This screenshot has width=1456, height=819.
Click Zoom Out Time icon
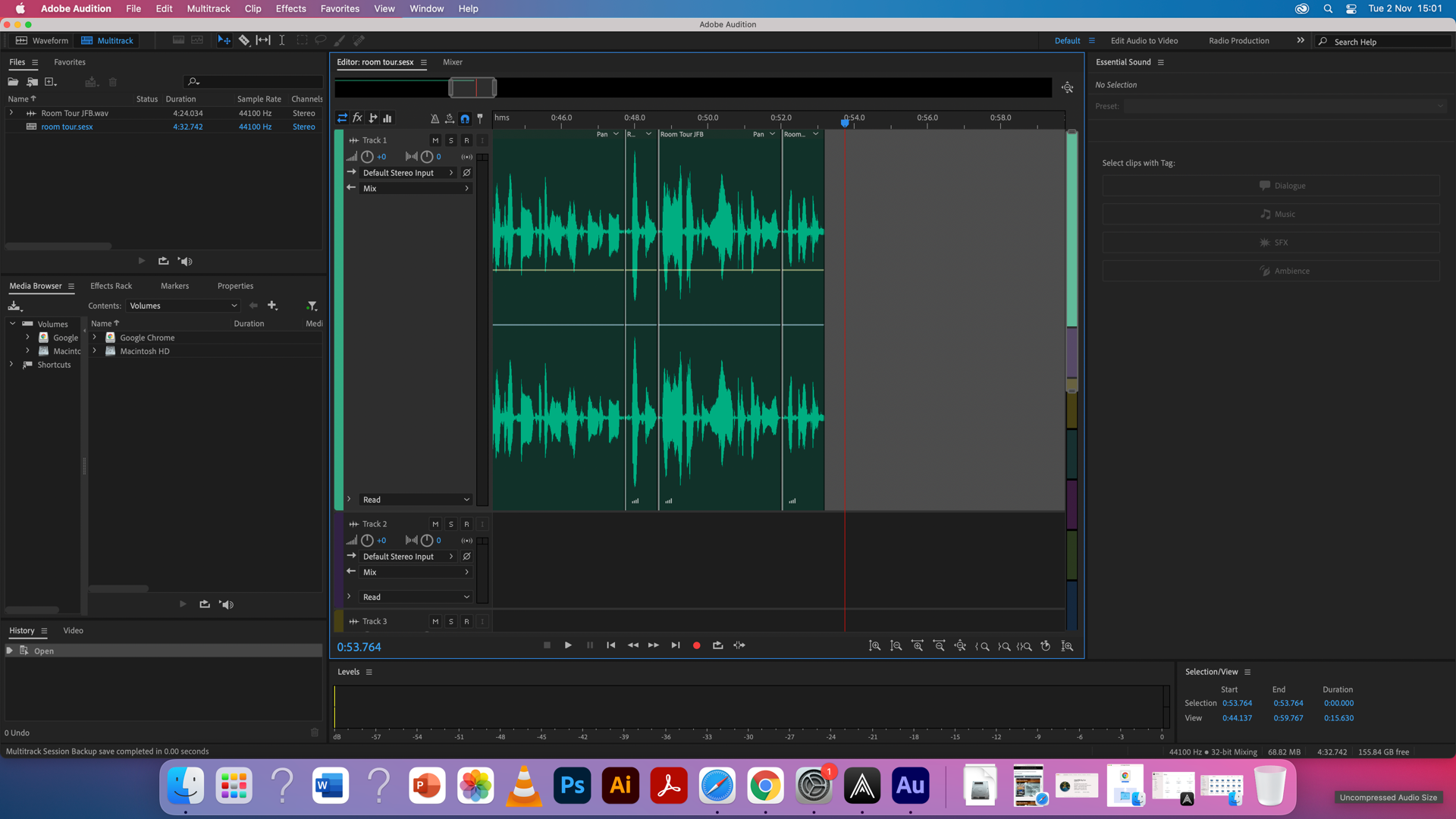(x=939, y=646)
